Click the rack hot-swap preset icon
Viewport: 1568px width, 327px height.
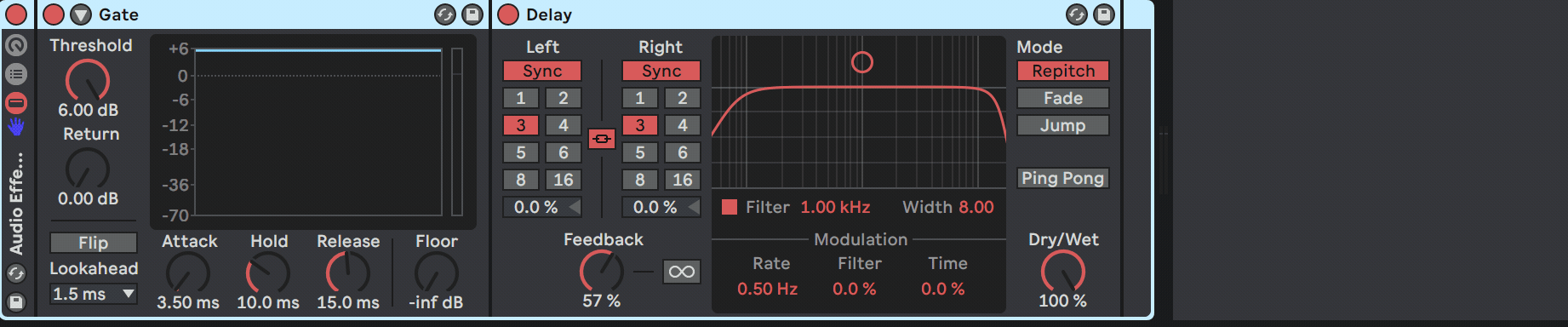click(16, 273)
